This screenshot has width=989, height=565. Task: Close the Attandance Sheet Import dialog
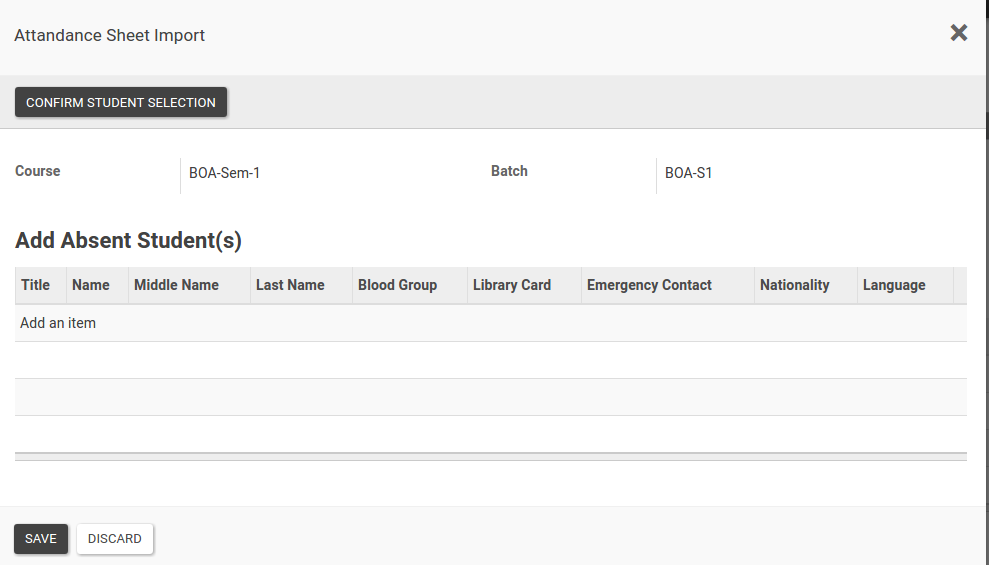[x=958, y=33]
